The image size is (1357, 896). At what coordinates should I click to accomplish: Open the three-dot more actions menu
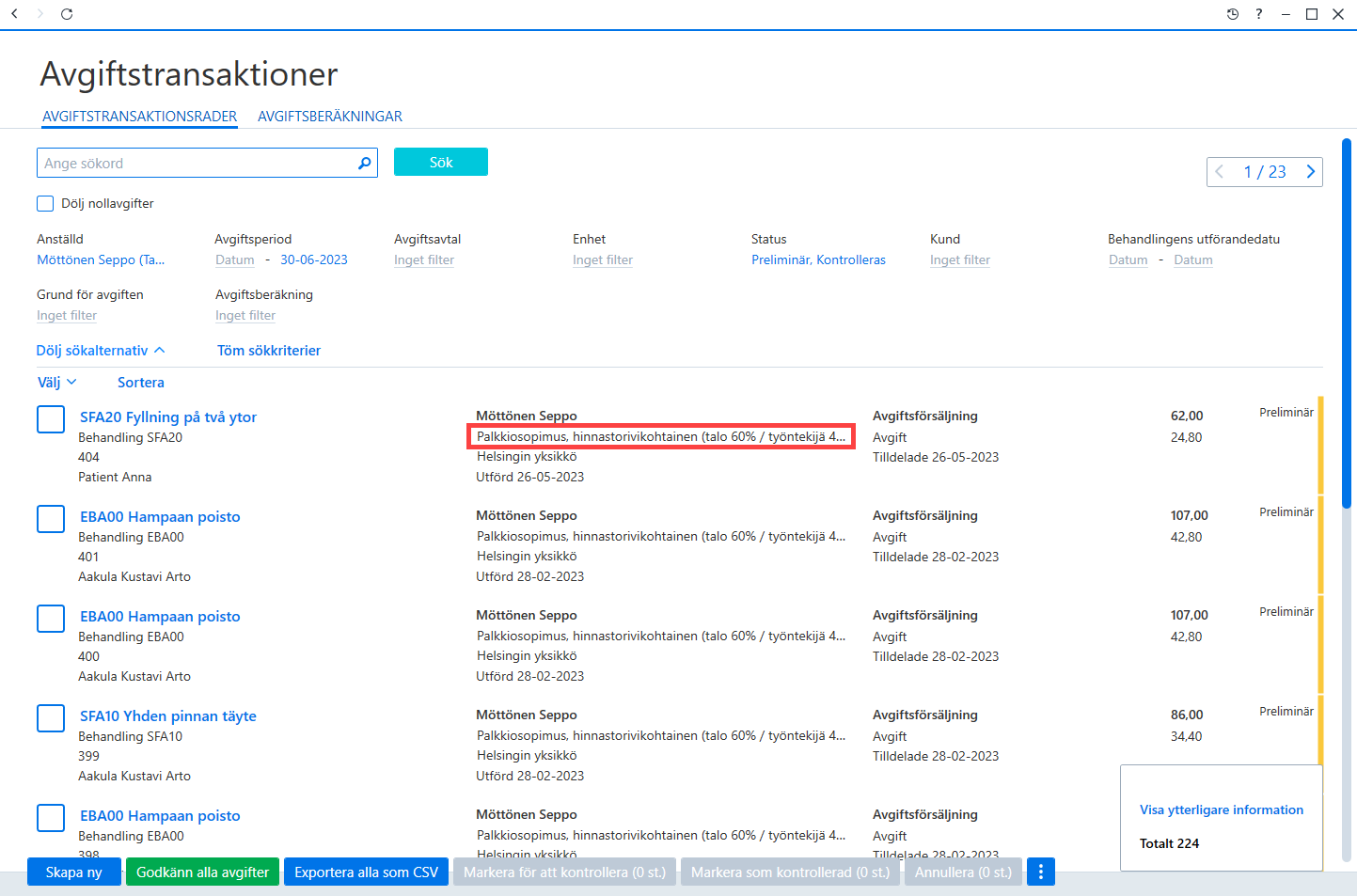click(1040, 872)
